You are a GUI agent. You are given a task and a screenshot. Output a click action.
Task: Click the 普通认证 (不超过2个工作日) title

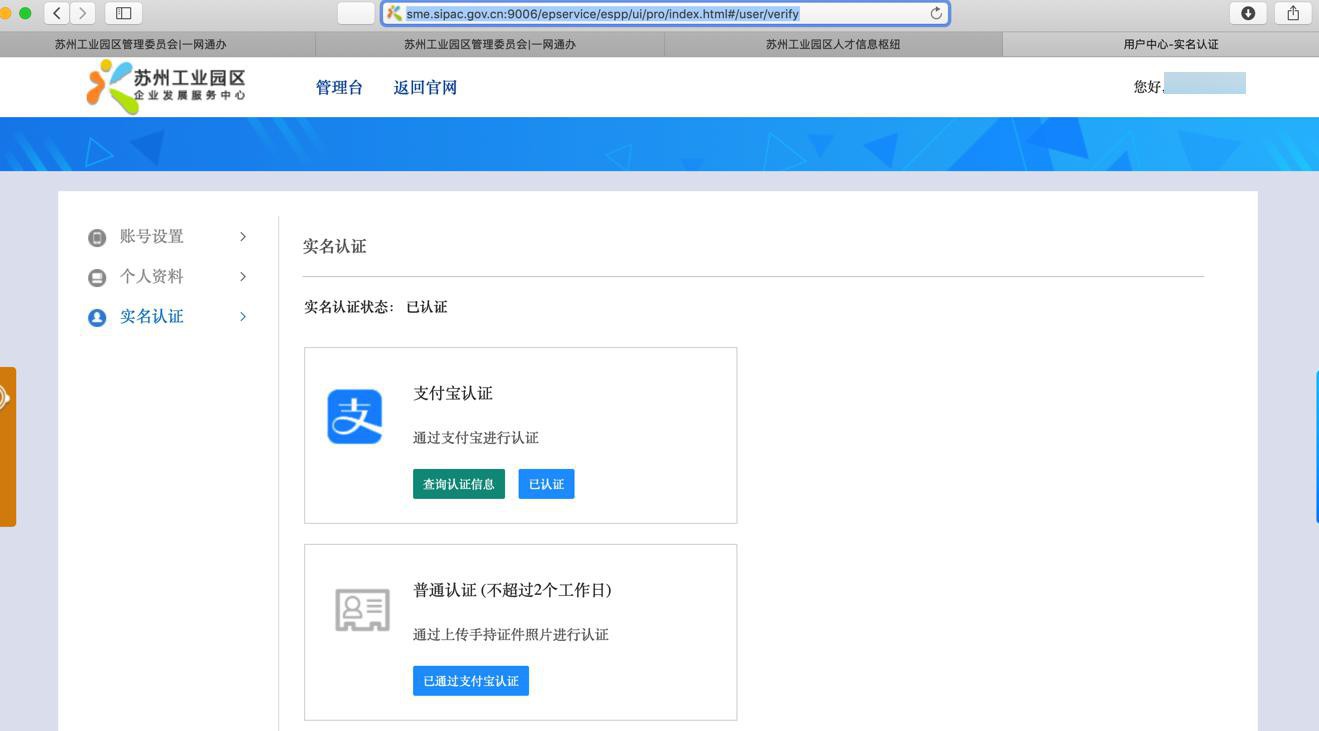(x=512, y=591)
